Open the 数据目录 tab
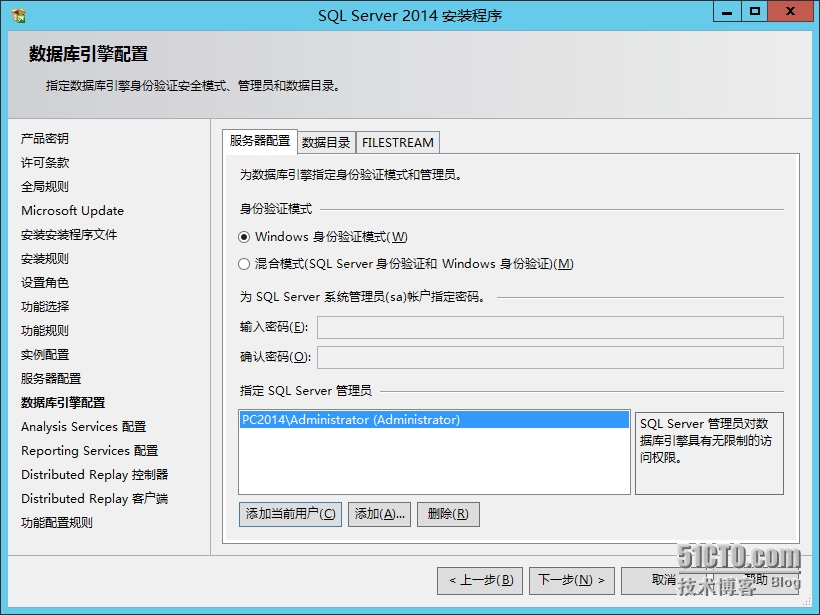The image size is (820, 615). 326,143
